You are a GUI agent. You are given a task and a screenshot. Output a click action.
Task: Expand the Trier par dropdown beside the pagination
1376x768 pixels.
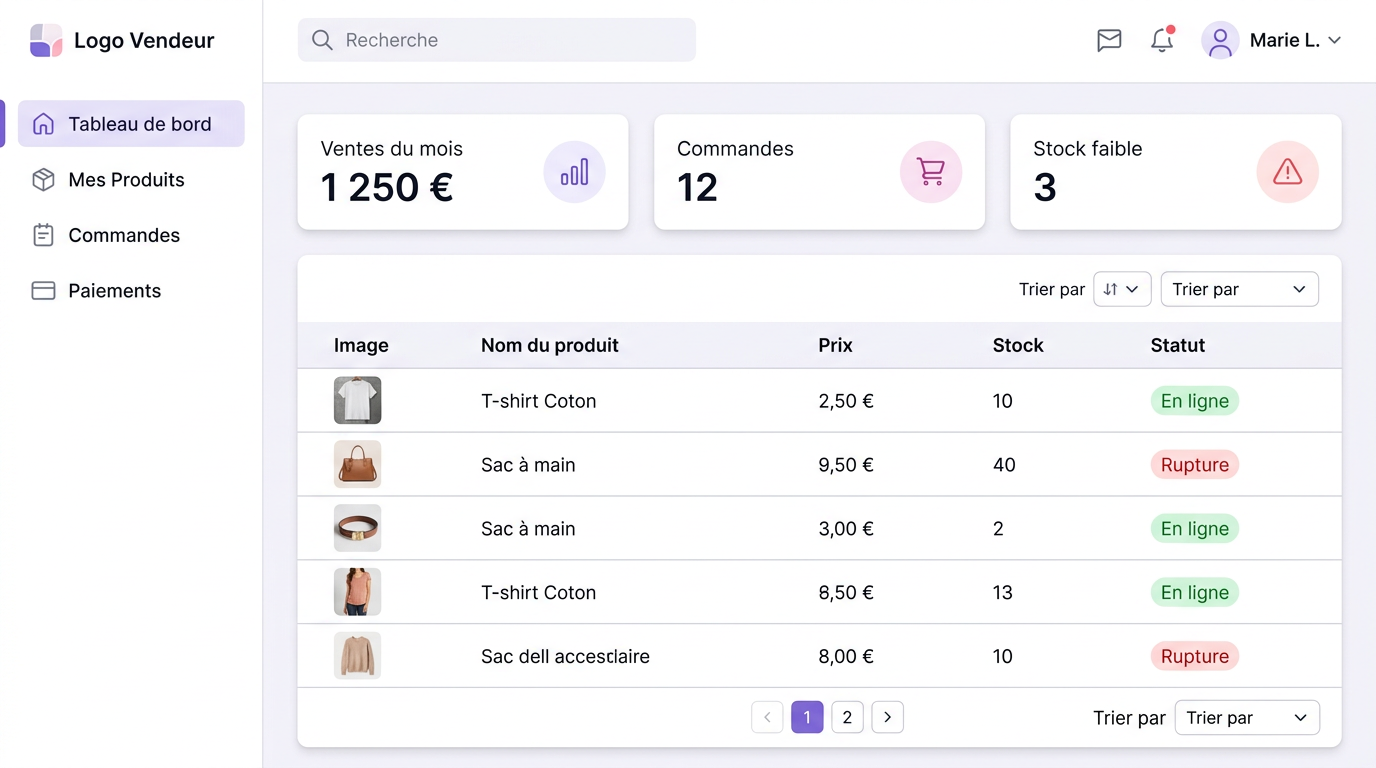1247,718
